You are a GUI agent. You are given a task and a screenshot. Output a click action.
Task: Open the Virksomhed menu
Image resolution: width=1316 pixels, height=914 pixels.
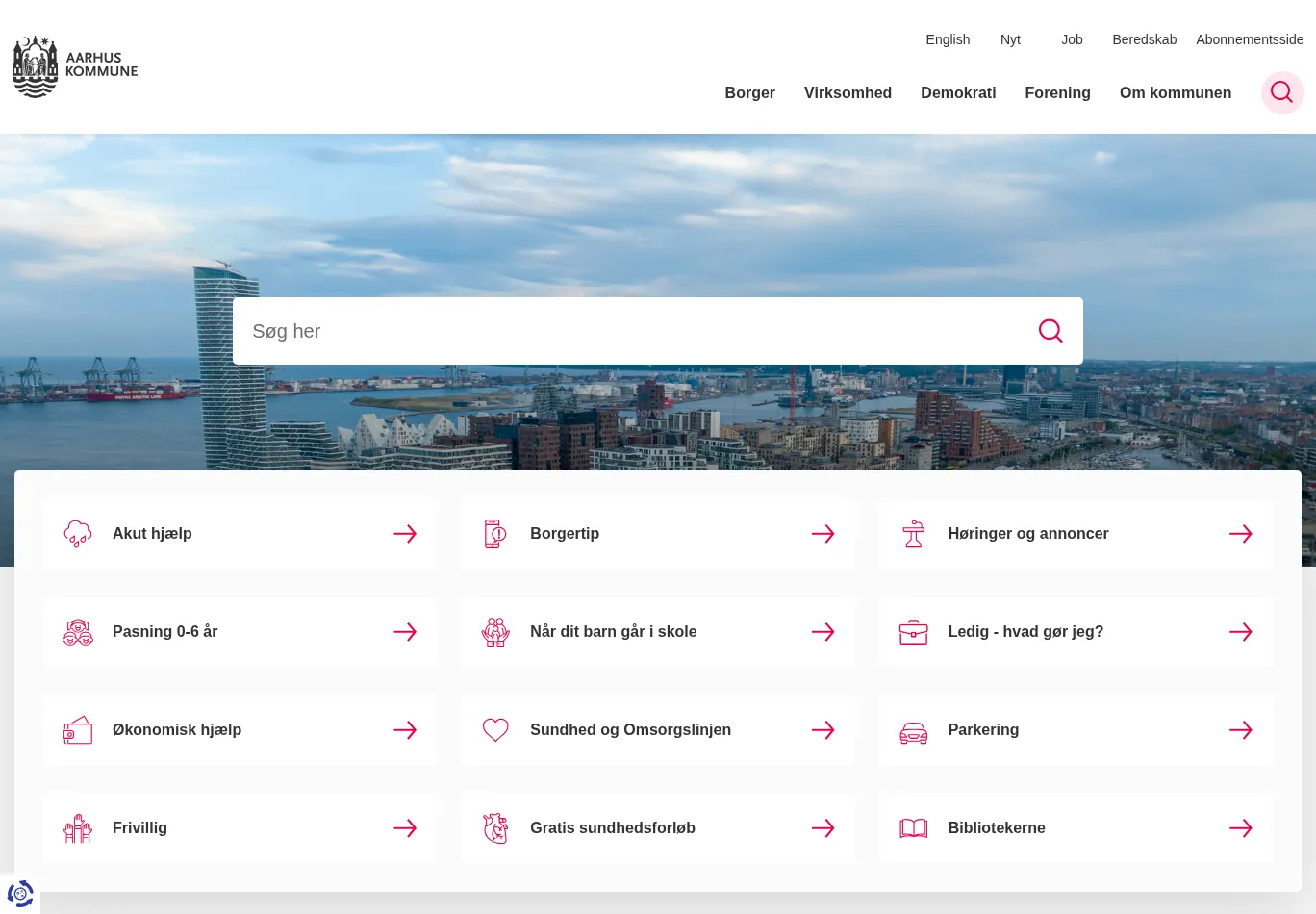coord(848,93)
